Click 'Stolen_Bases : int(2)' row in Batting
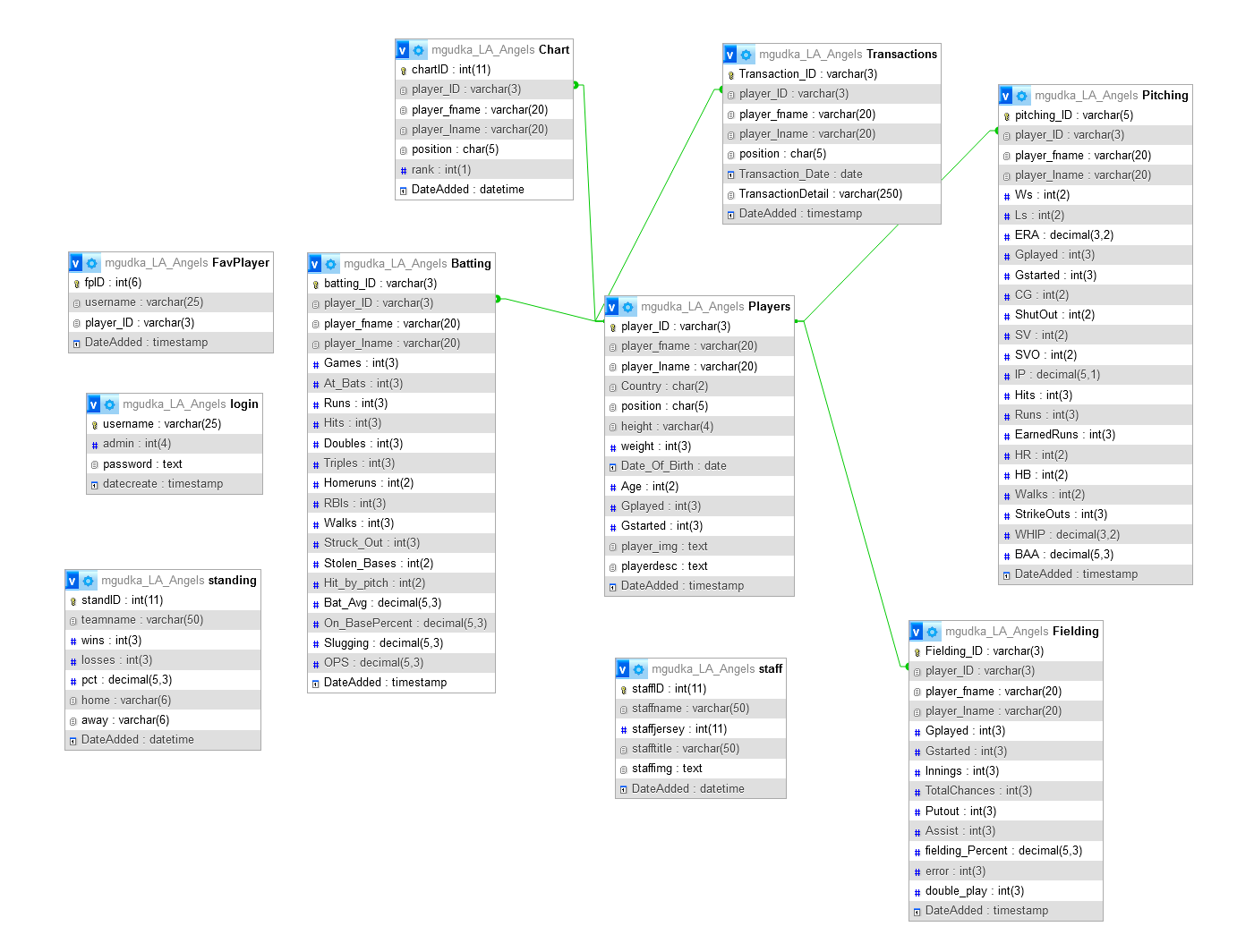Image resolution: width=1254 pixels, height=952 pixels. (401, 564)
